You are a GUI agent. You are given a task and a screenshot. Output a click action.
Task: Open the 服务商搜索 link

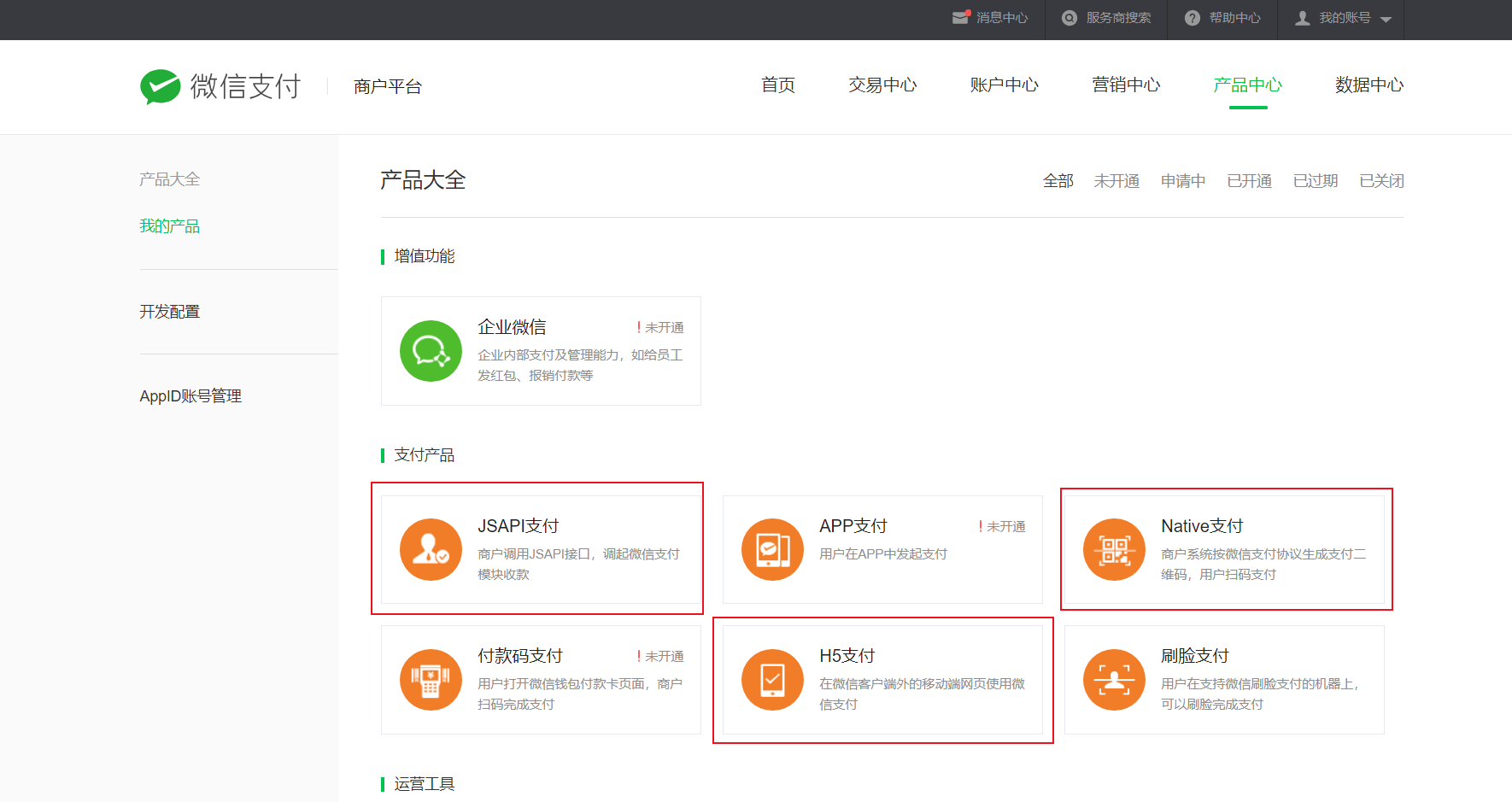[x=1118, y=18]
